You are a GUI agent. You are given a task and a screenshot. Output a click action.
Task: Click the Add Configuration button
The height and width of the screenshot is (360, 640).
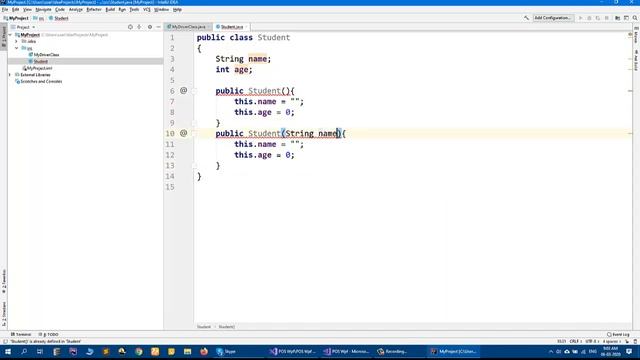tap(552, 18)
